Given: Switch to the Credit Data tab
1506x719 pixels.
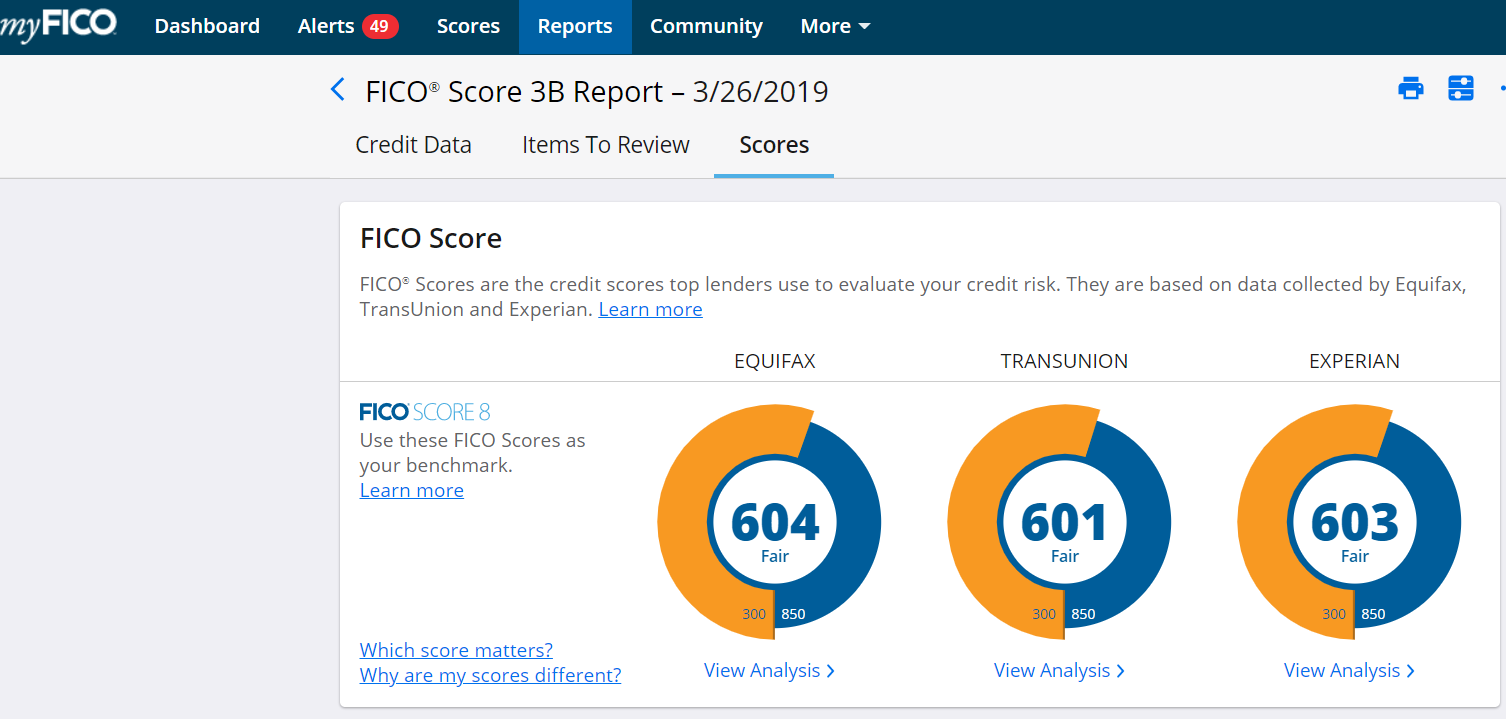Looking at the screenshot, I should click(413, 145).
